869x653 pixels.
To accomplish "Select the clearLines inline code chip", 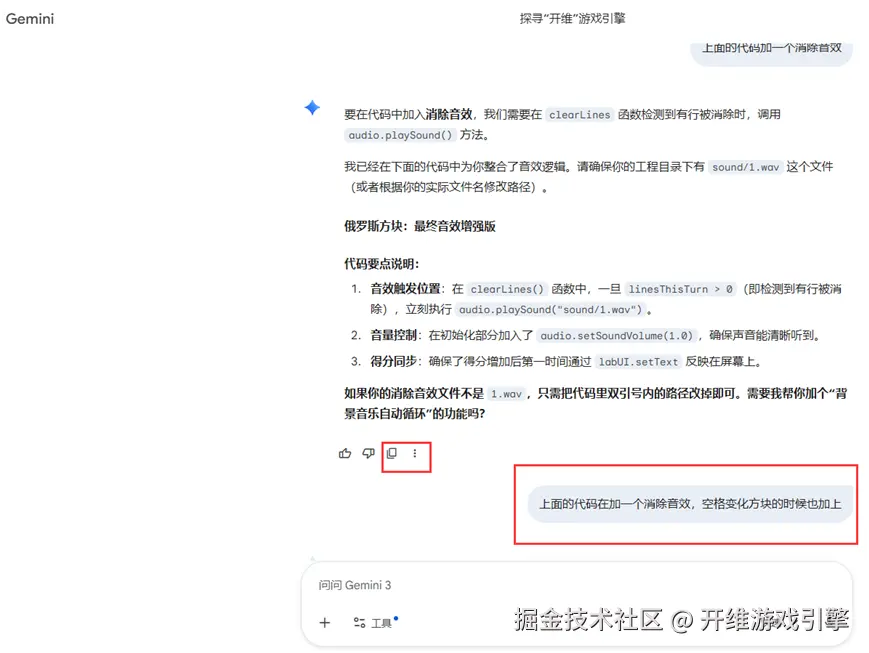I will [579, 114].
